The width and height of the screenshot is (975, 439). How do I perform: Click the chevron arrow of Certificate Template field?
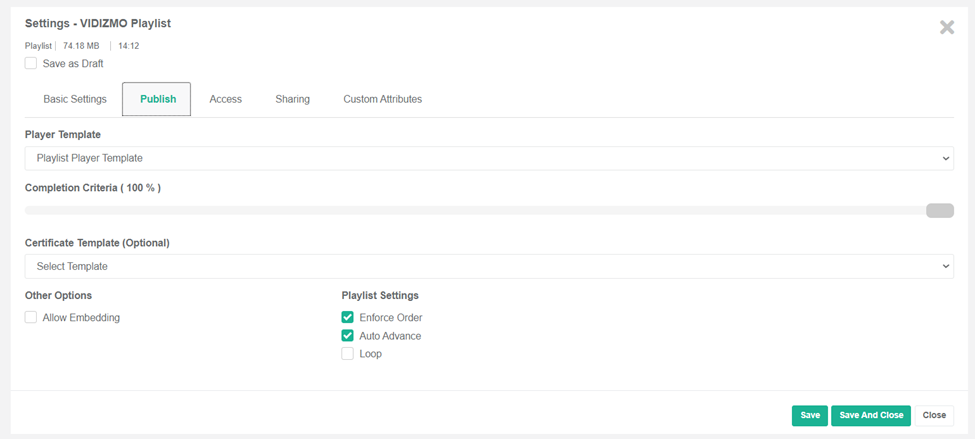click(x=946, y=266)
